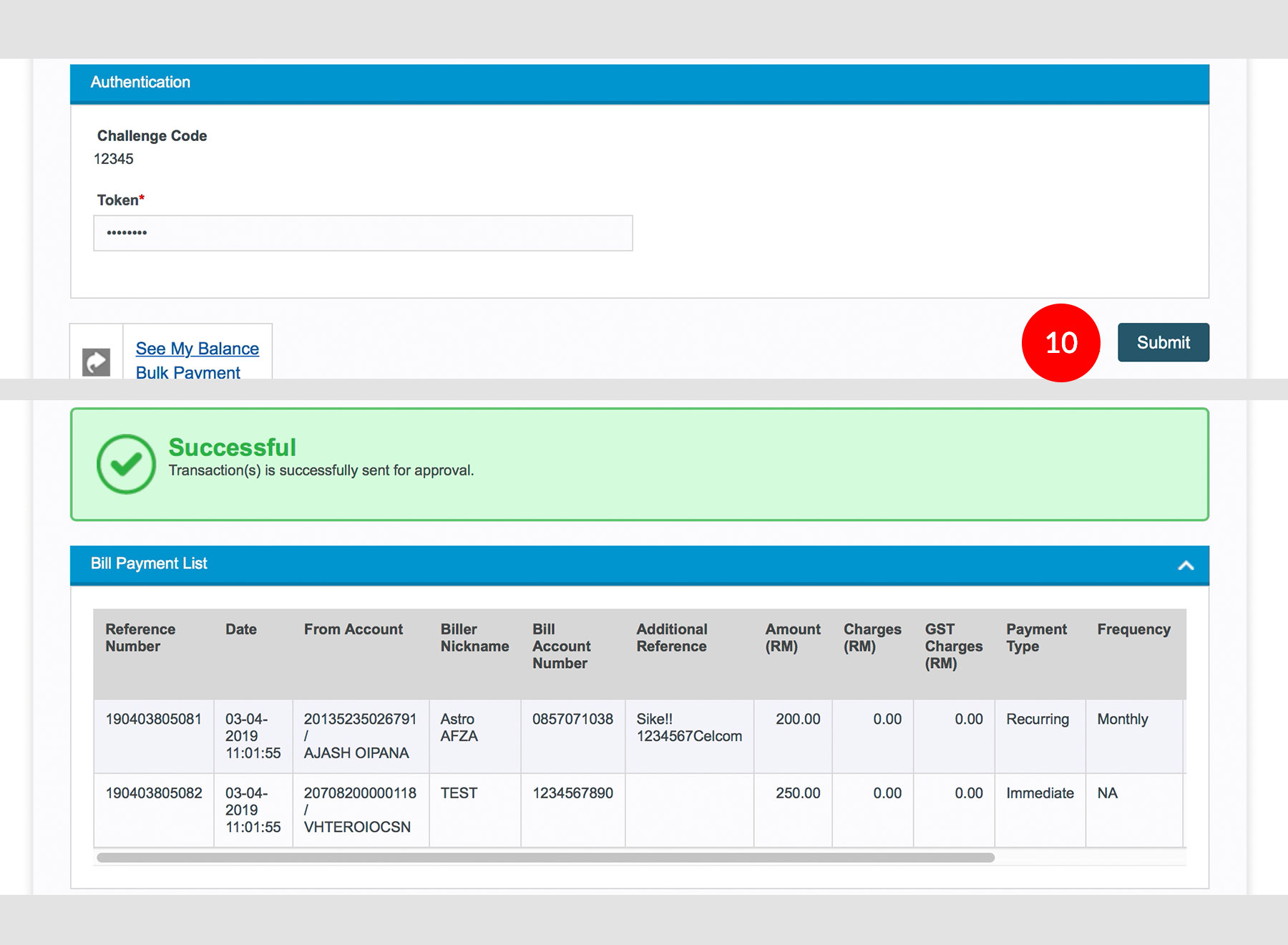Click the Authentication panel header
Screen dimensions: 1288x945
(x=639, y=83)
